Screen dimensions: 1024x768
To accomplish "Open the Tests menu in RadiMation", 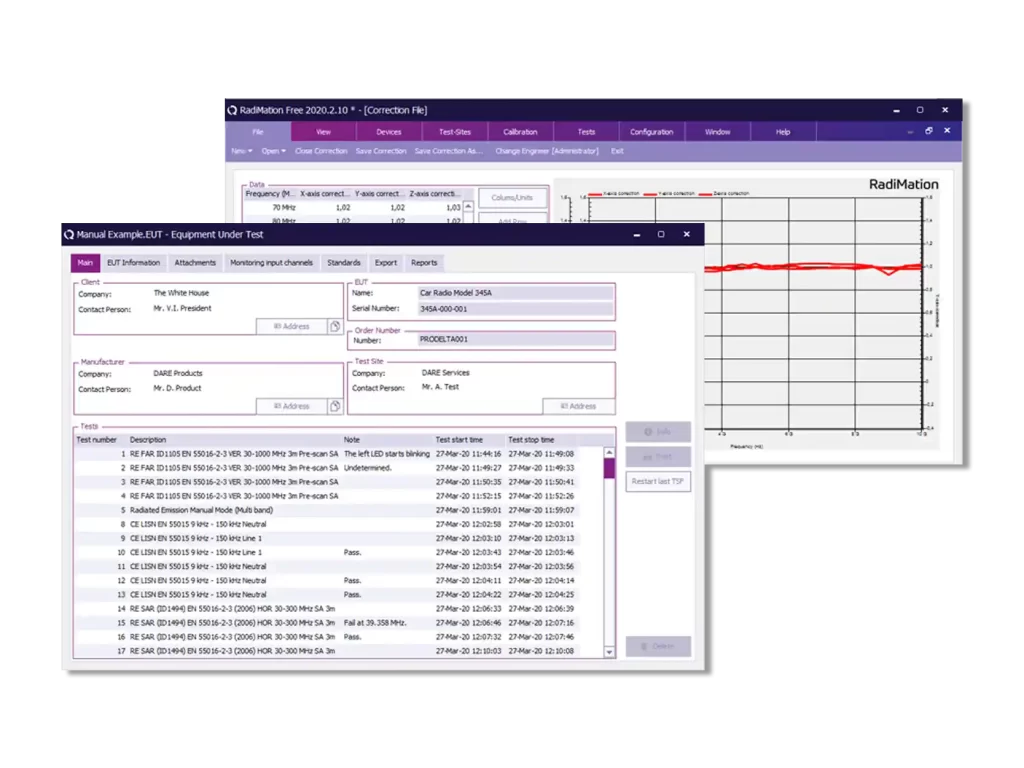I will (x=586, y=131).
